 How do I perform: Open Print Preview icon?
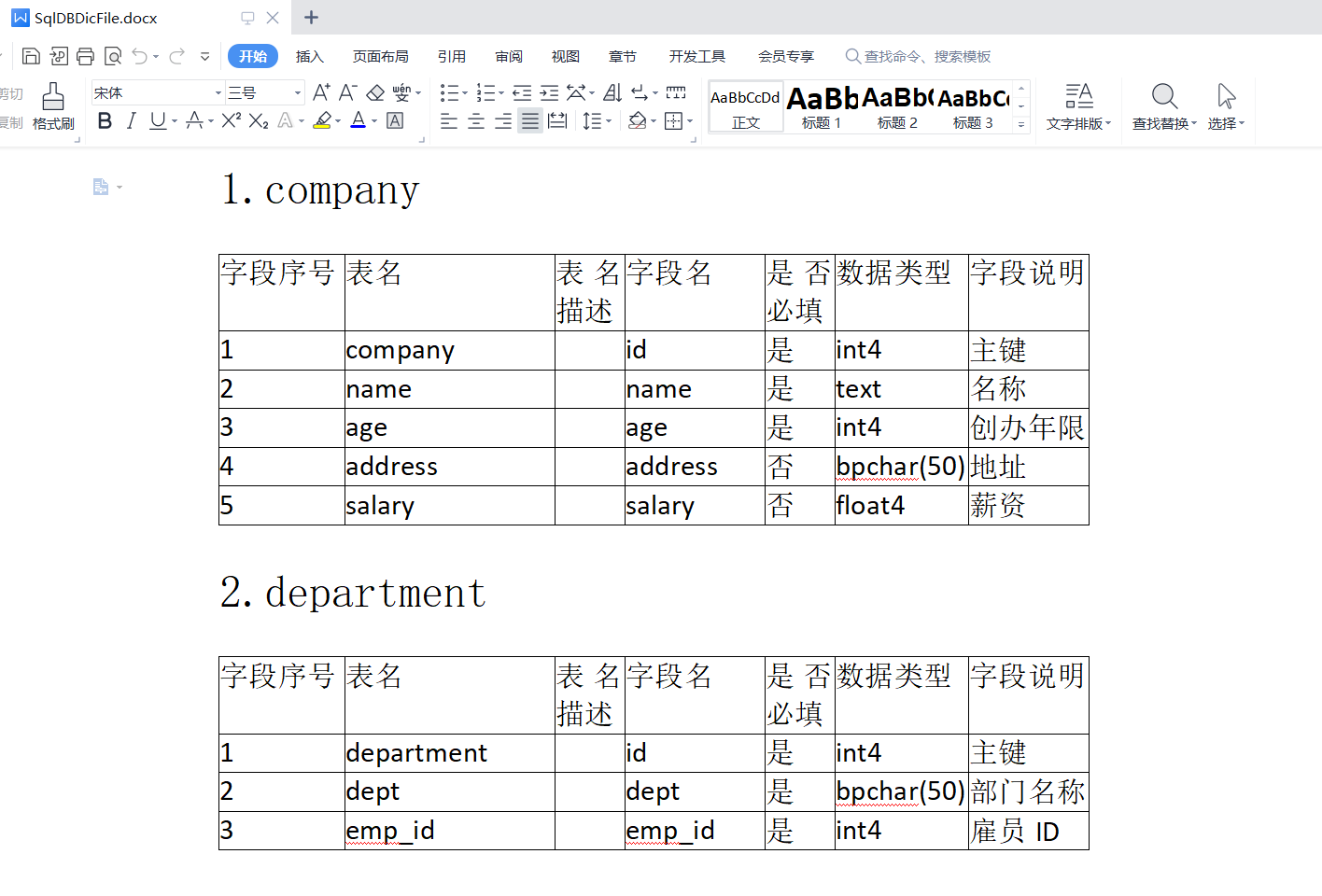pos(113,56)
